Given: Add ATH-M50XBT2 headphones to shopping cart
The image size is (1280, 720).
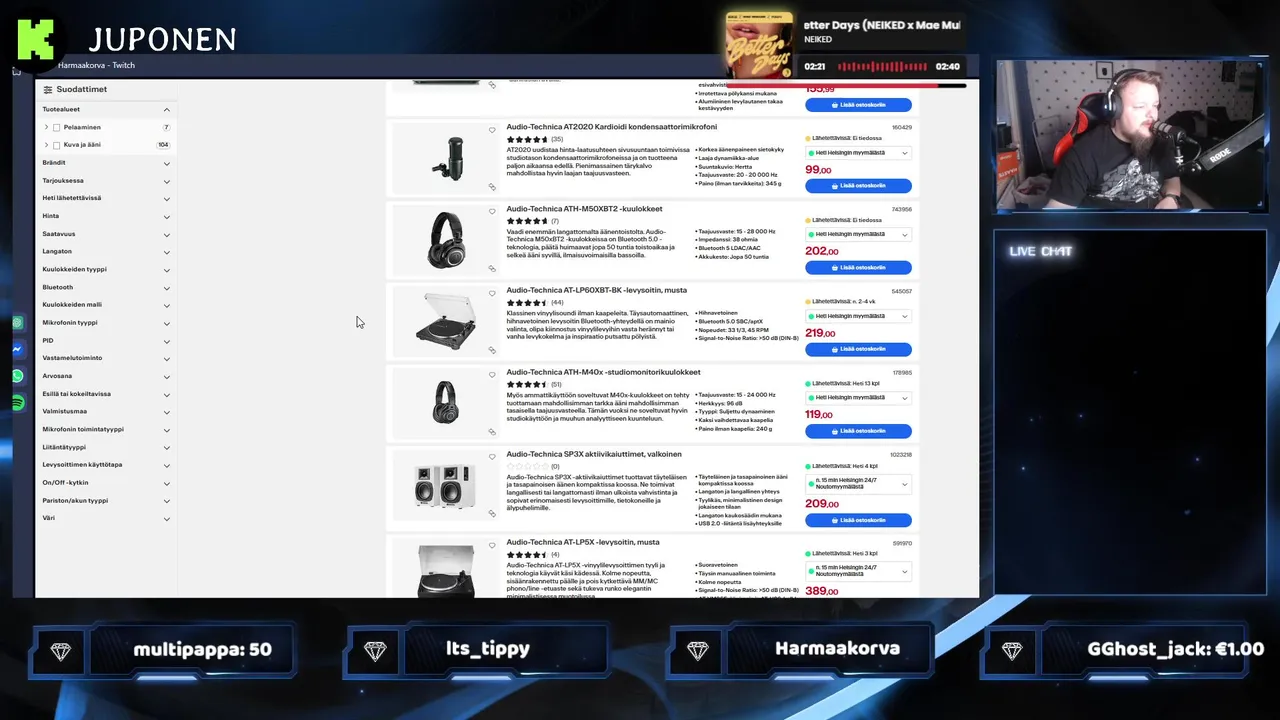Looking at the screenshot, I should pos(858,268).
